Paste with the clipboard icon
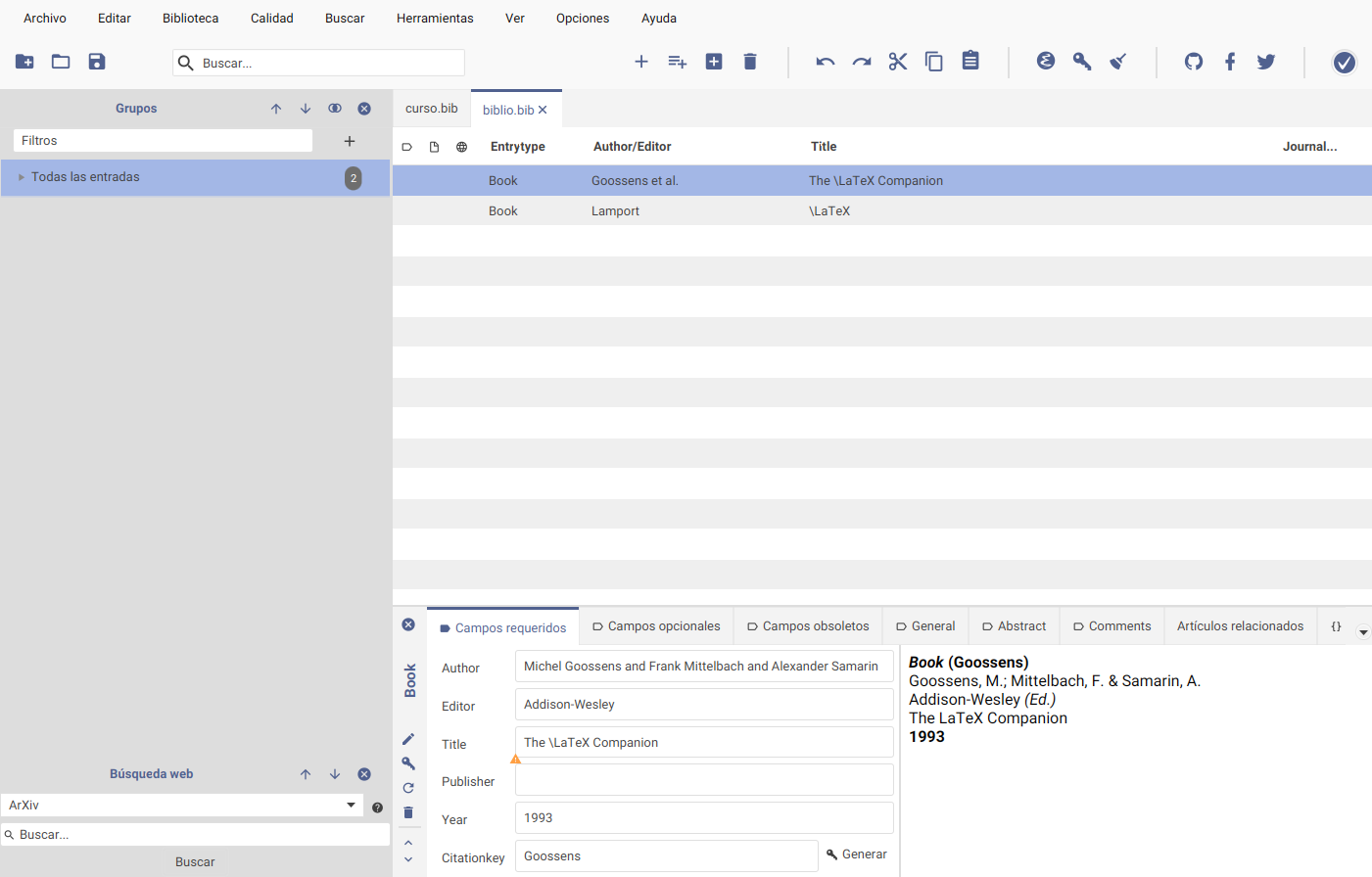The image size is (1372, 877). coord(970,61)
